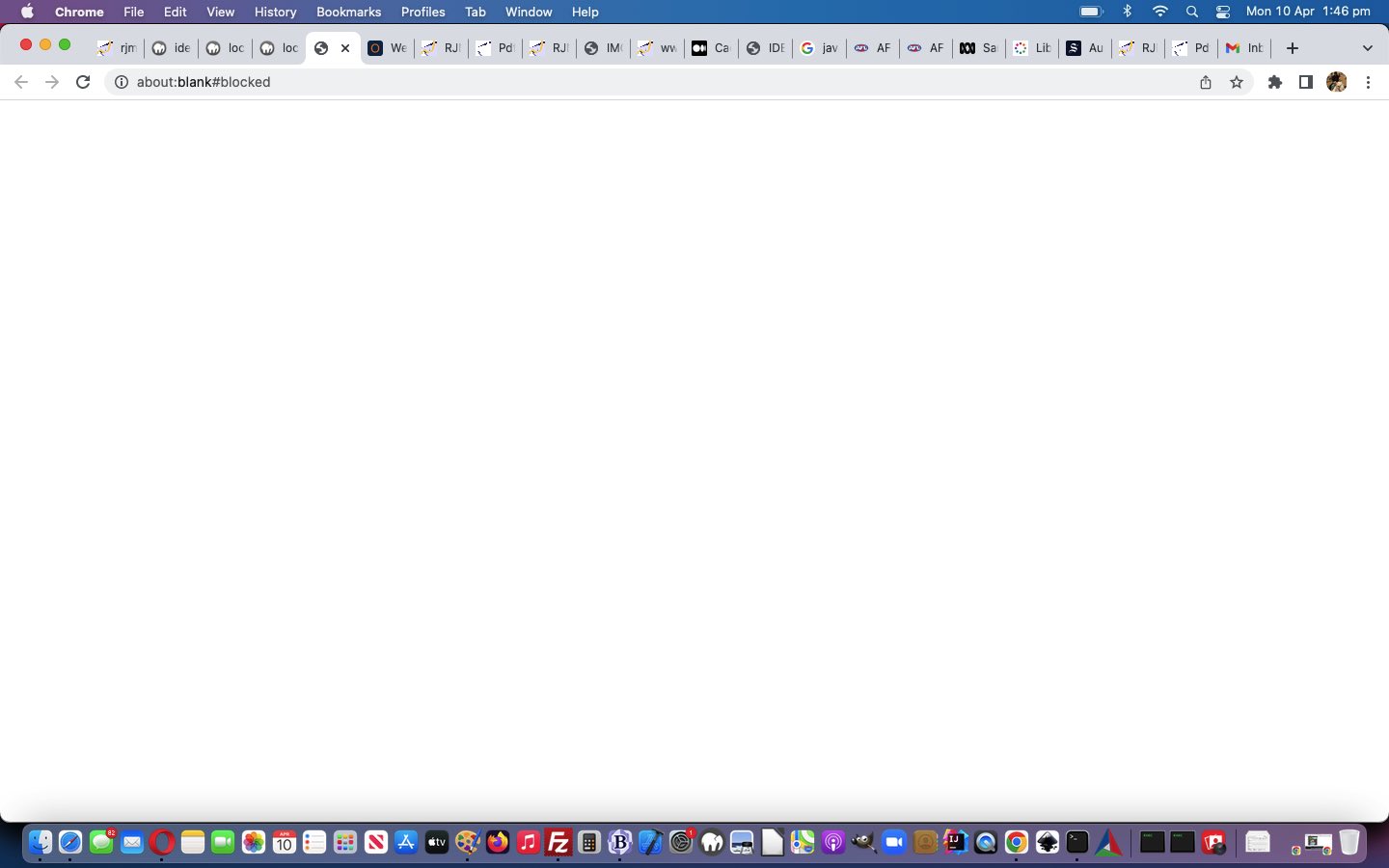1389x868 pixels.
Task: Open the Chrome profile avatar
Action: click(x=1337, y=82)
